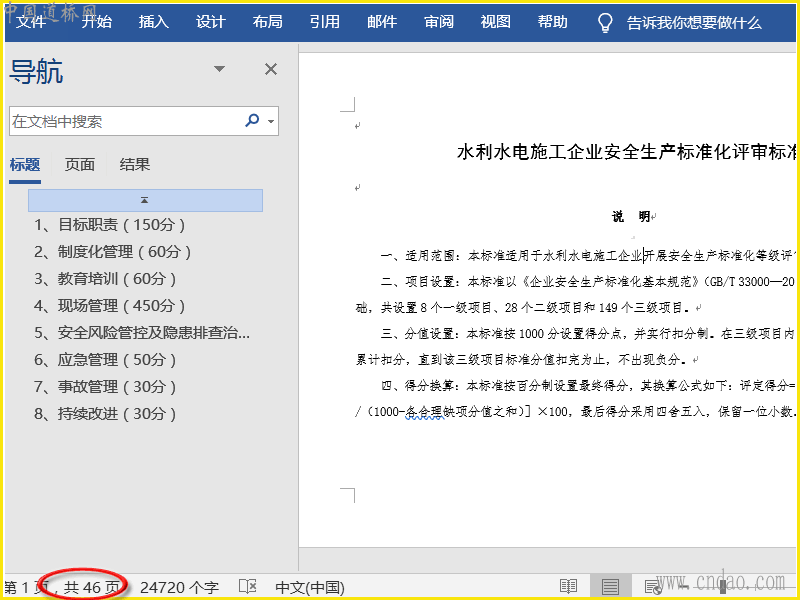800x600 pixels.
Task: Open the 插入 ribbon tab
Action: (x=154, y=22)
